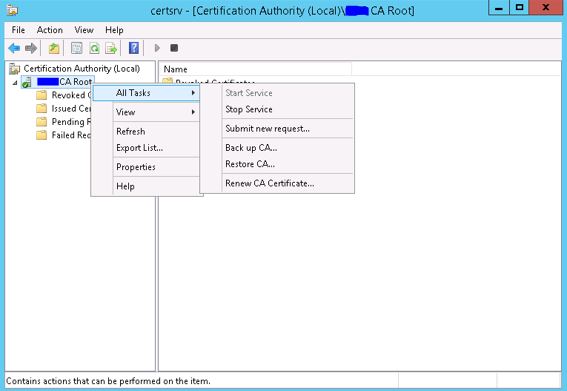Click the Export List toolbar icon
The width and height of the screenshot is (567, 391).
[x=111, y=48]
